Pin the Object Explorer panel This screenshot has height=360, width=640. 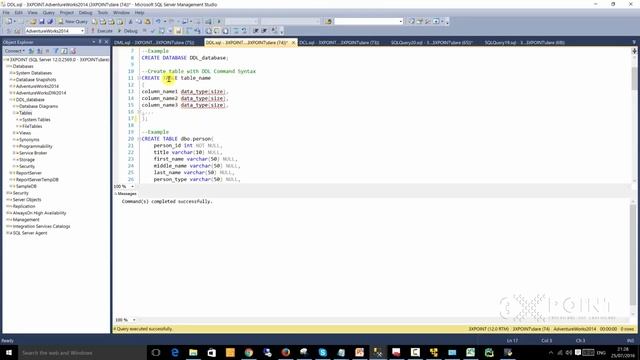pyautogui.click(x=100, y=42)
